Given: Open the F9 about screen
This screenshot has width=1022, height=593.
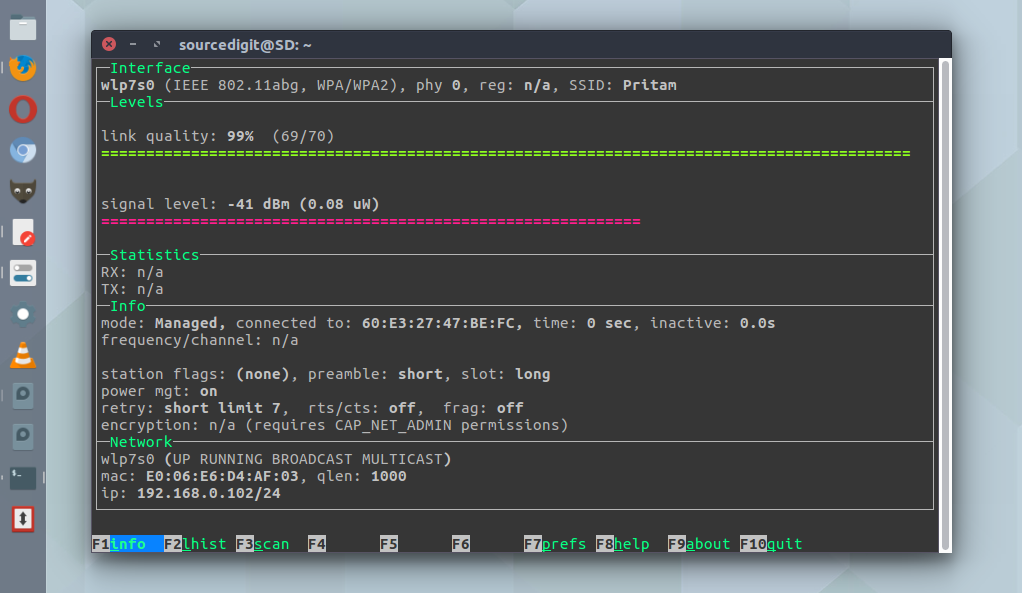Looking at the screenshot, I should pos(699,544).
